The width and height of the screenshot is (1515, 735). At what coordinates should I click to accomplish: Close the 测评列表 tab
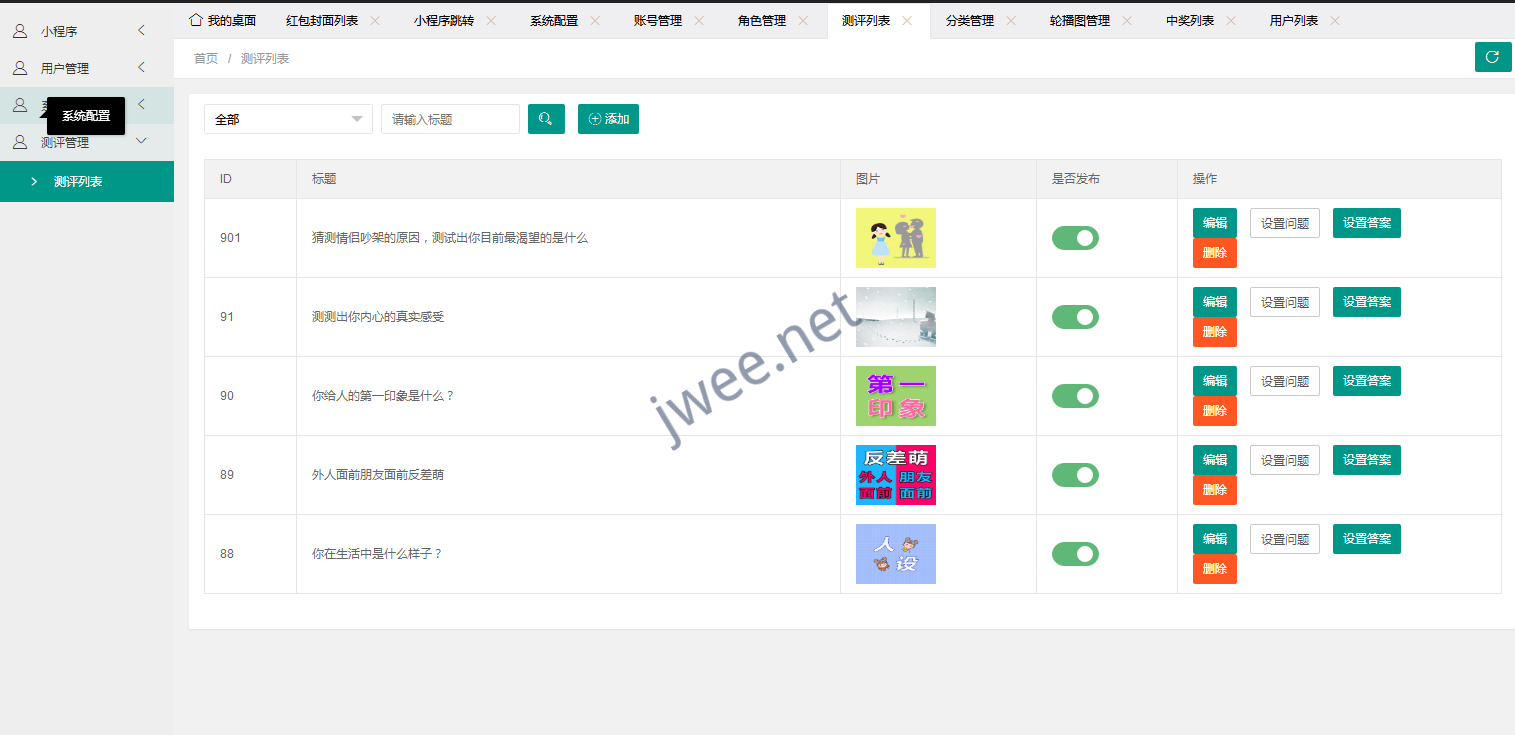907,20
